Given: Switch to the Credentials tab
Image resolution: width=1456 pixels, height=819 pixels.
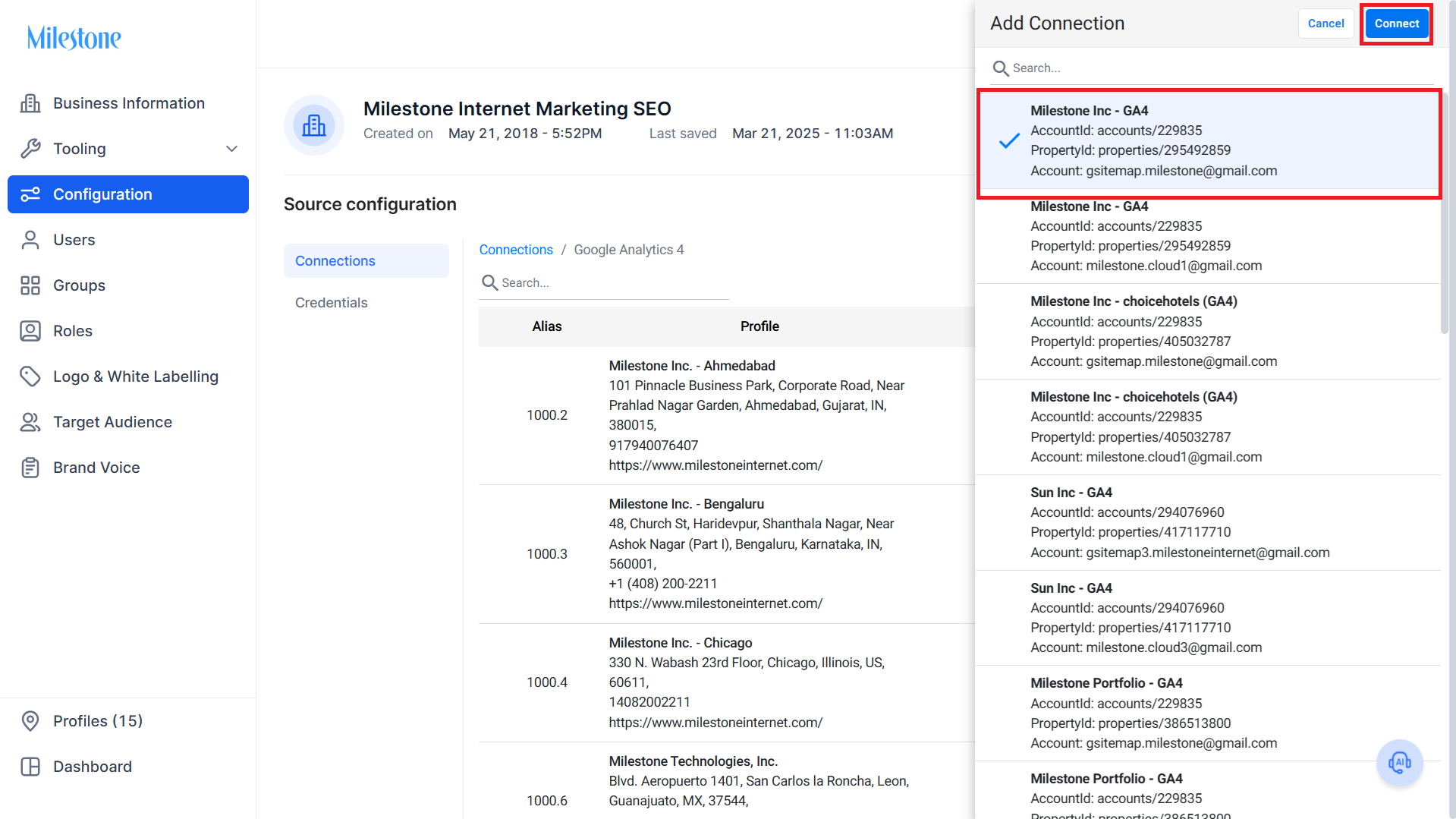Looking at the screenshot, I should click(366, 303).
